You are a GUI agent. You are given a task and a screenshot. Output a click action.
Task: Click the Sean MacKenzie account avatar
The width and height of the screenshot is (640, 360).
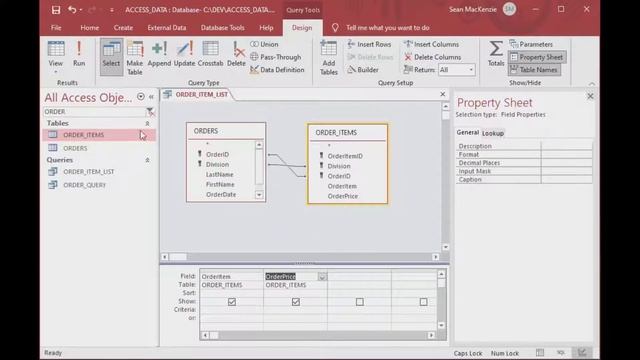pos(509,9)
